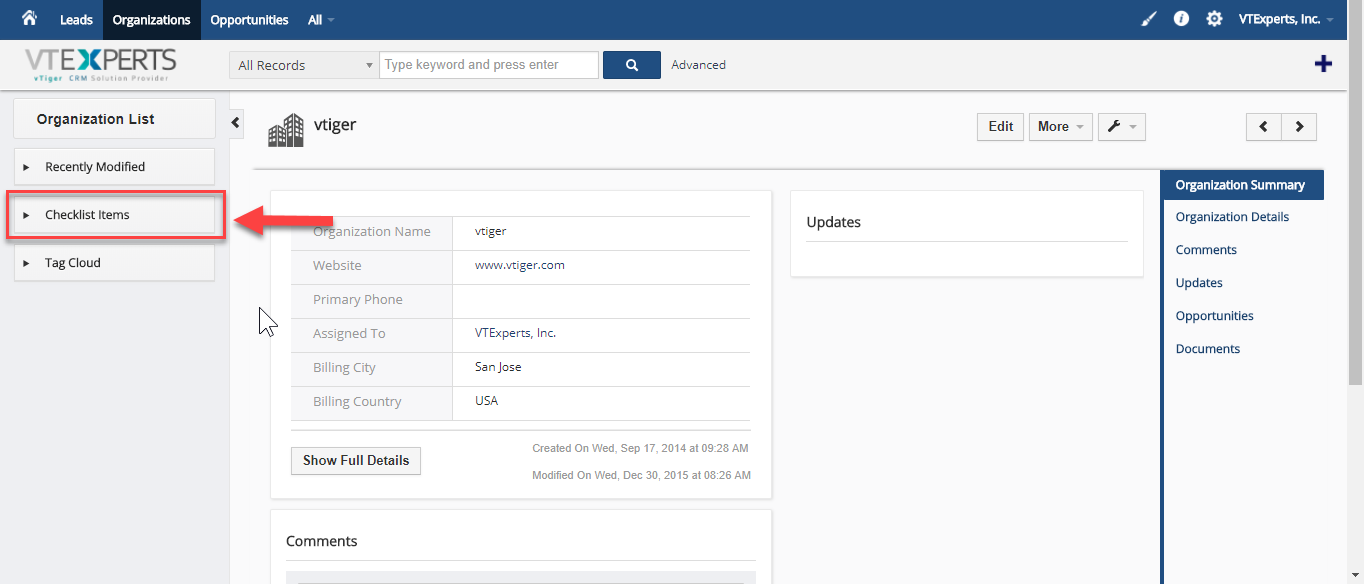Click the keyword search input field
This screenshot has height=584, width=1364.
(x=489, y=65)
